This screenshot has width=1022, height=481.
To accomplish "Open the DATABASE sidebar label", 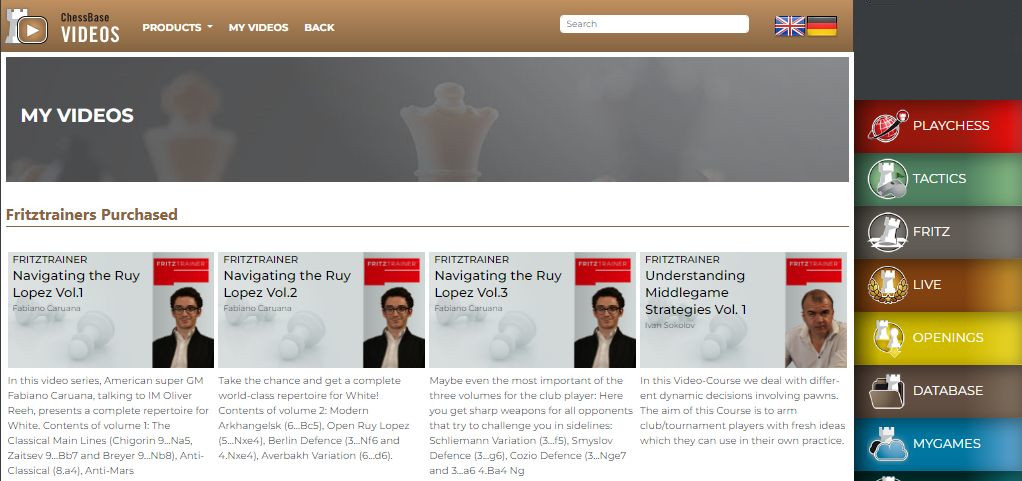I will pos(948,391).
